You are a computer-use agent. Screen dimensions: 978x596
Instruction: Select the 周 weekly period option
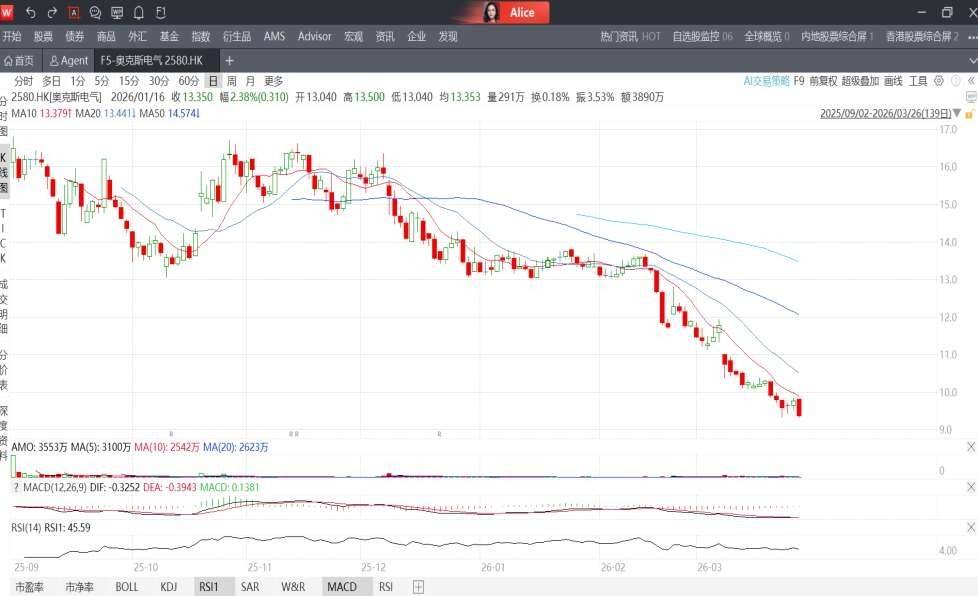point(232,81)
